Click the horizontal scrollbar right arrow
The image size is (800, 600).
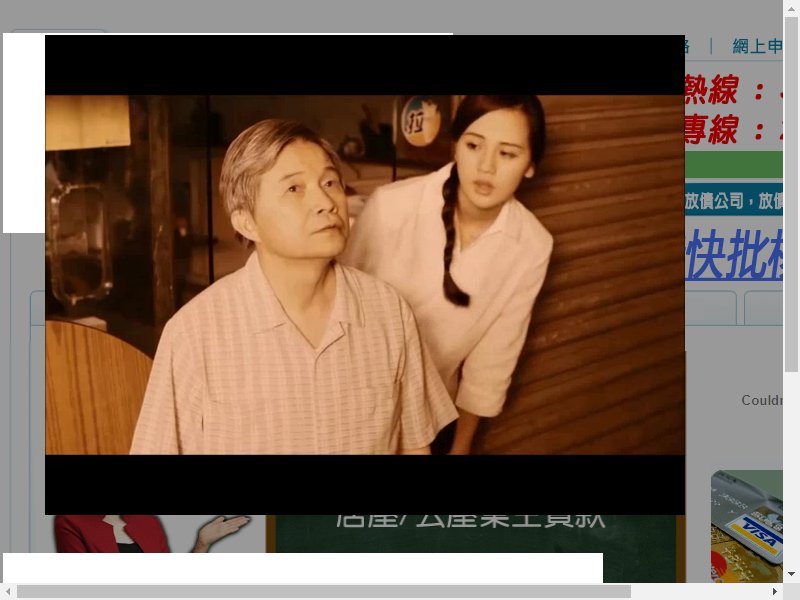click(x=774, y=591)
